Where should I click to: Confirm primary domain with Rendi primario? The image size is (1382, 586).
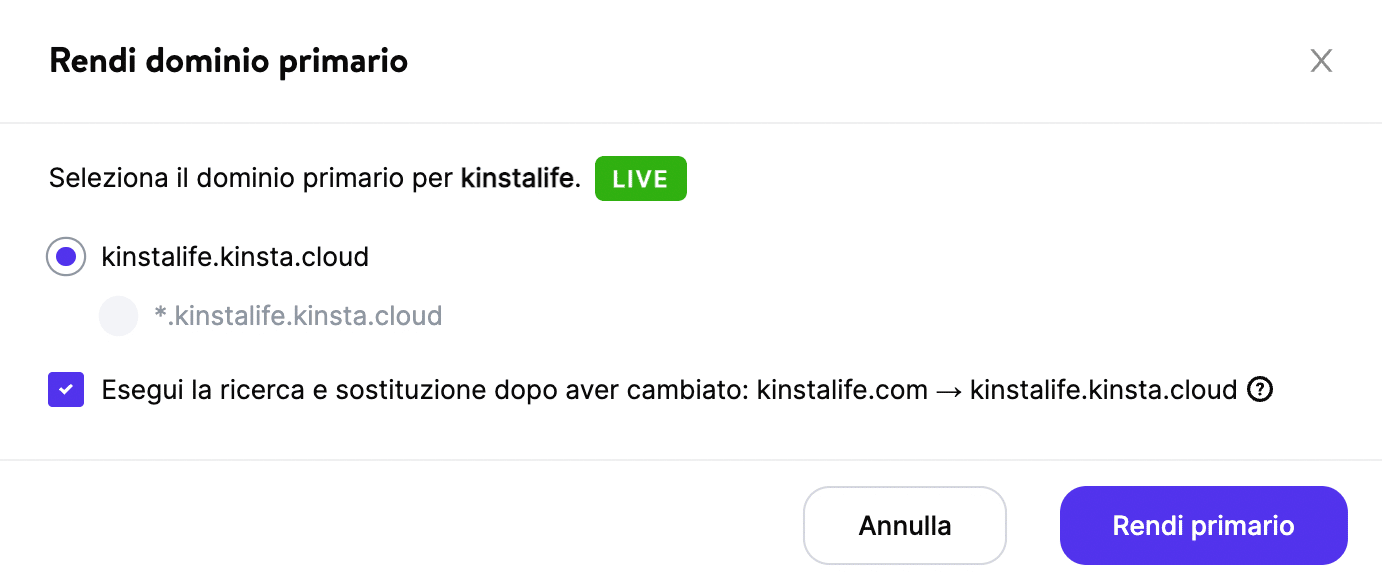1203,525
